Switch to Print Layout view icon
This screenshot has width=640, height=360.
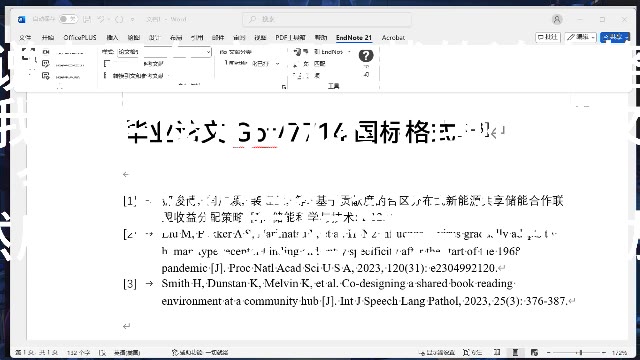point(515,352)
